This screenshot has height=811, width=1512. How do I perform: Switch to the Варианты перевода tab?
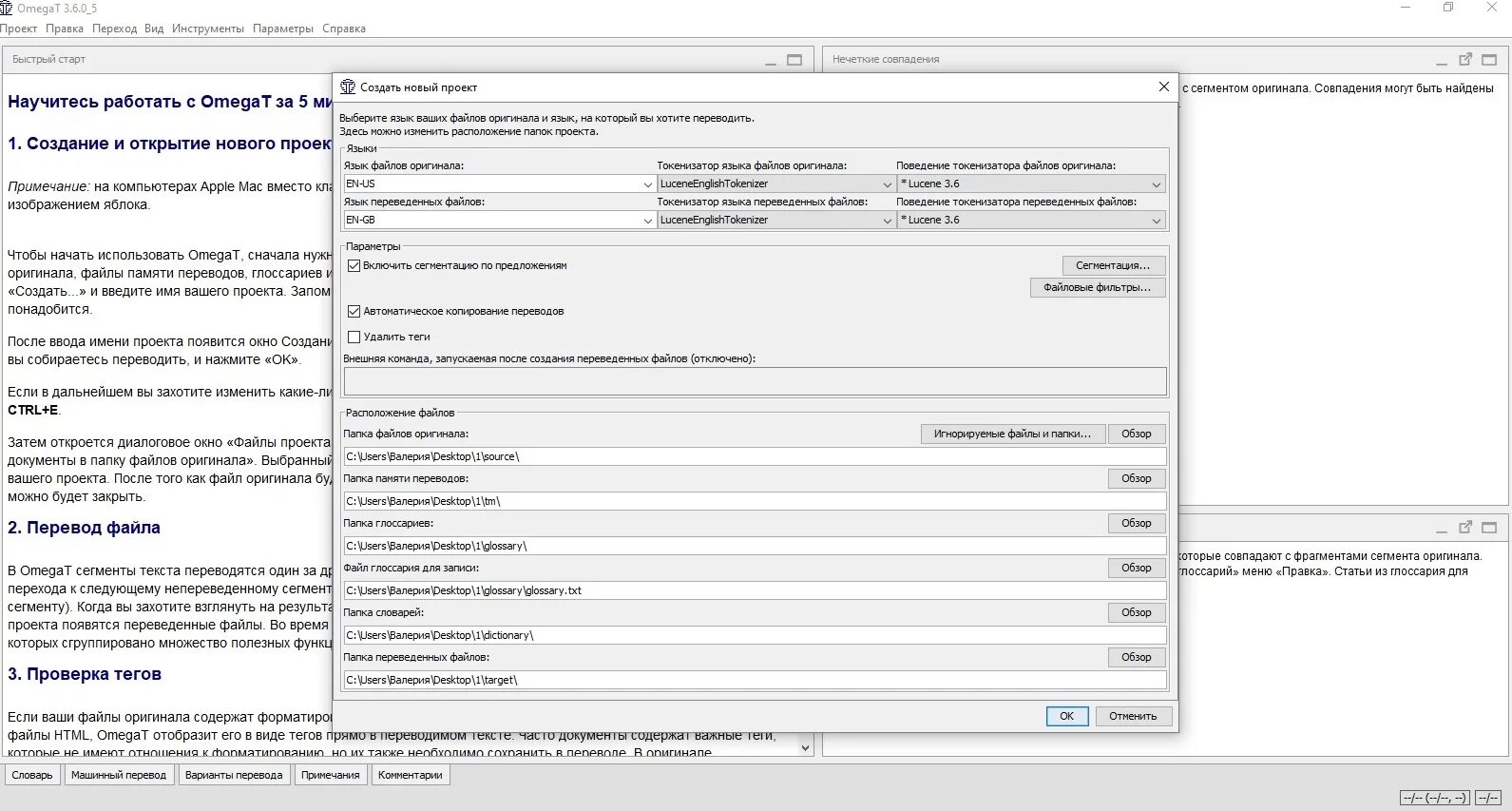(234, 775)
